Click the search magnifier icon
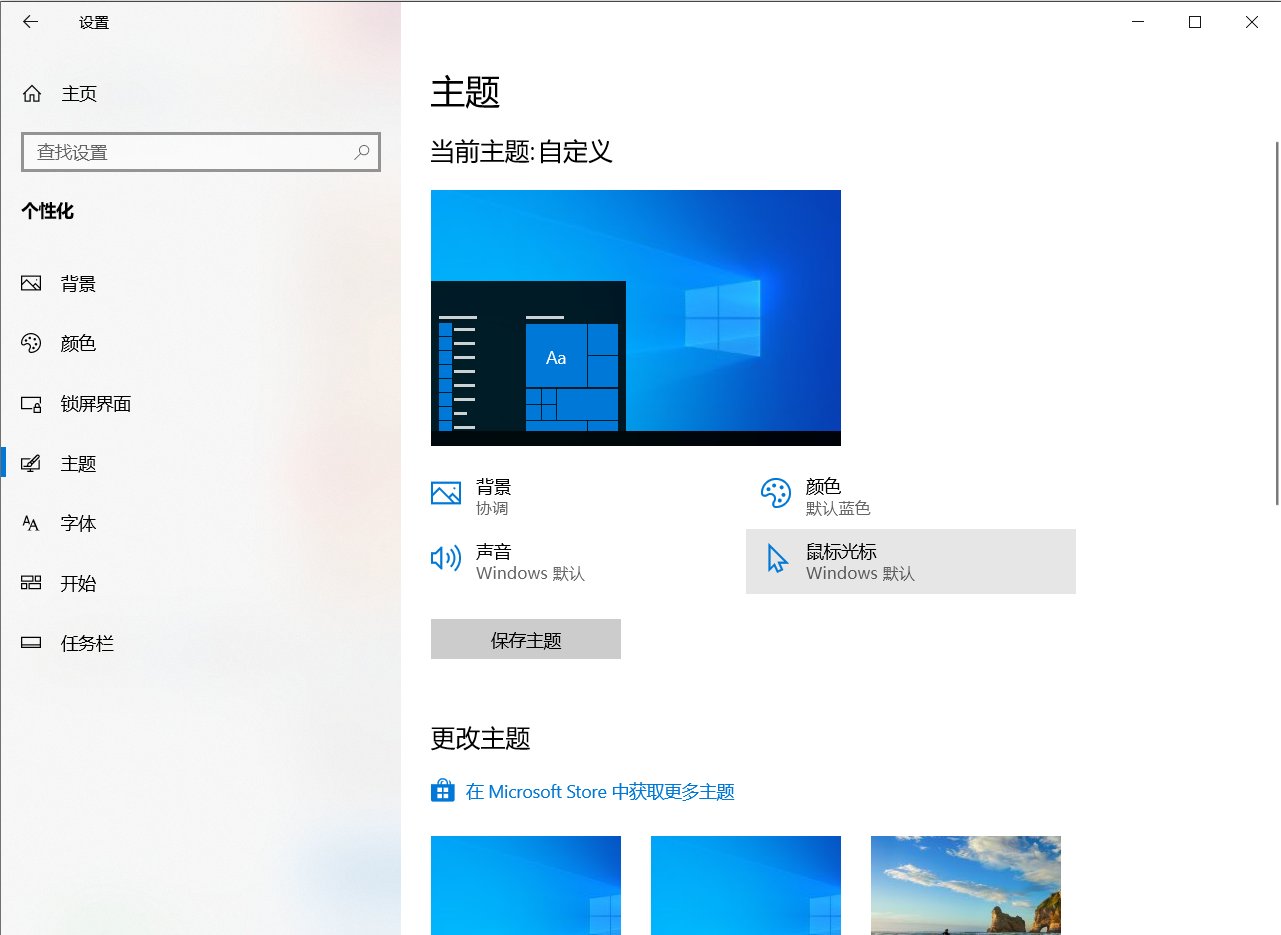This screenshot has width=1281, height=935. click(x=361, y=152)
